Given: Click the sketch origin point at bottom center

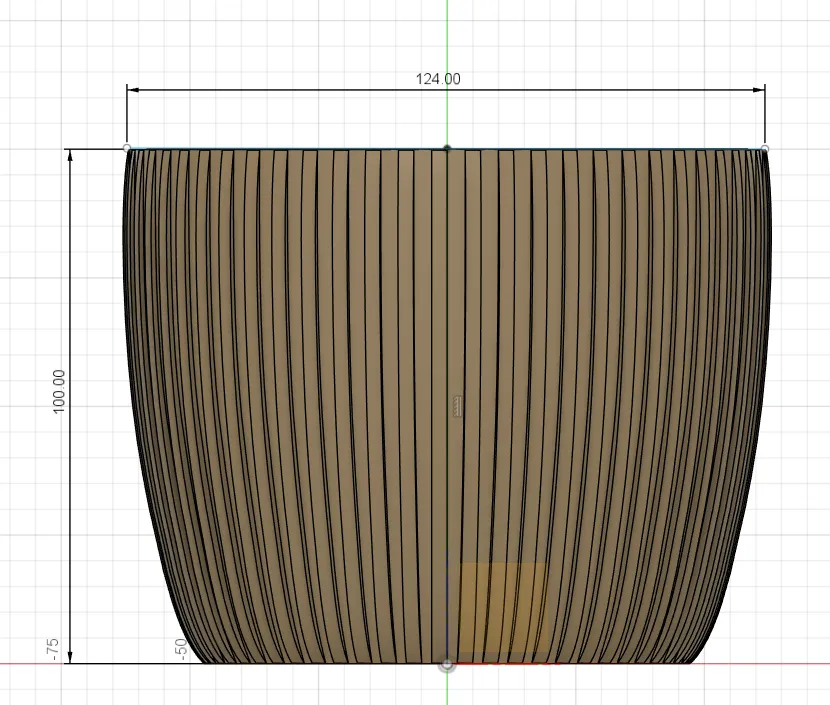Looking at the screenshot, I should click(x=447, y=664).
